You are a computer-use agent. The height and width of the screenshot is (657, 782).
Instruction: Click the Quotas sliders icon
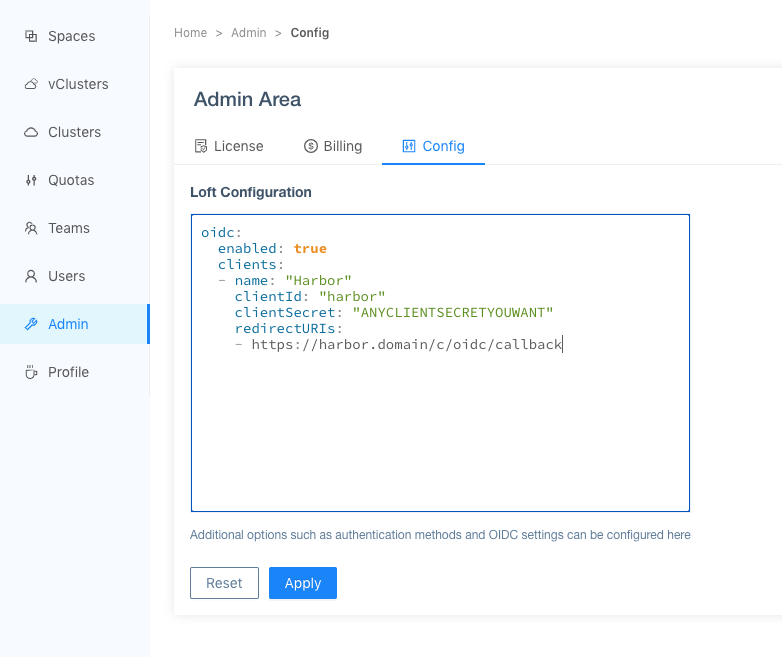[x=31, y=180]
